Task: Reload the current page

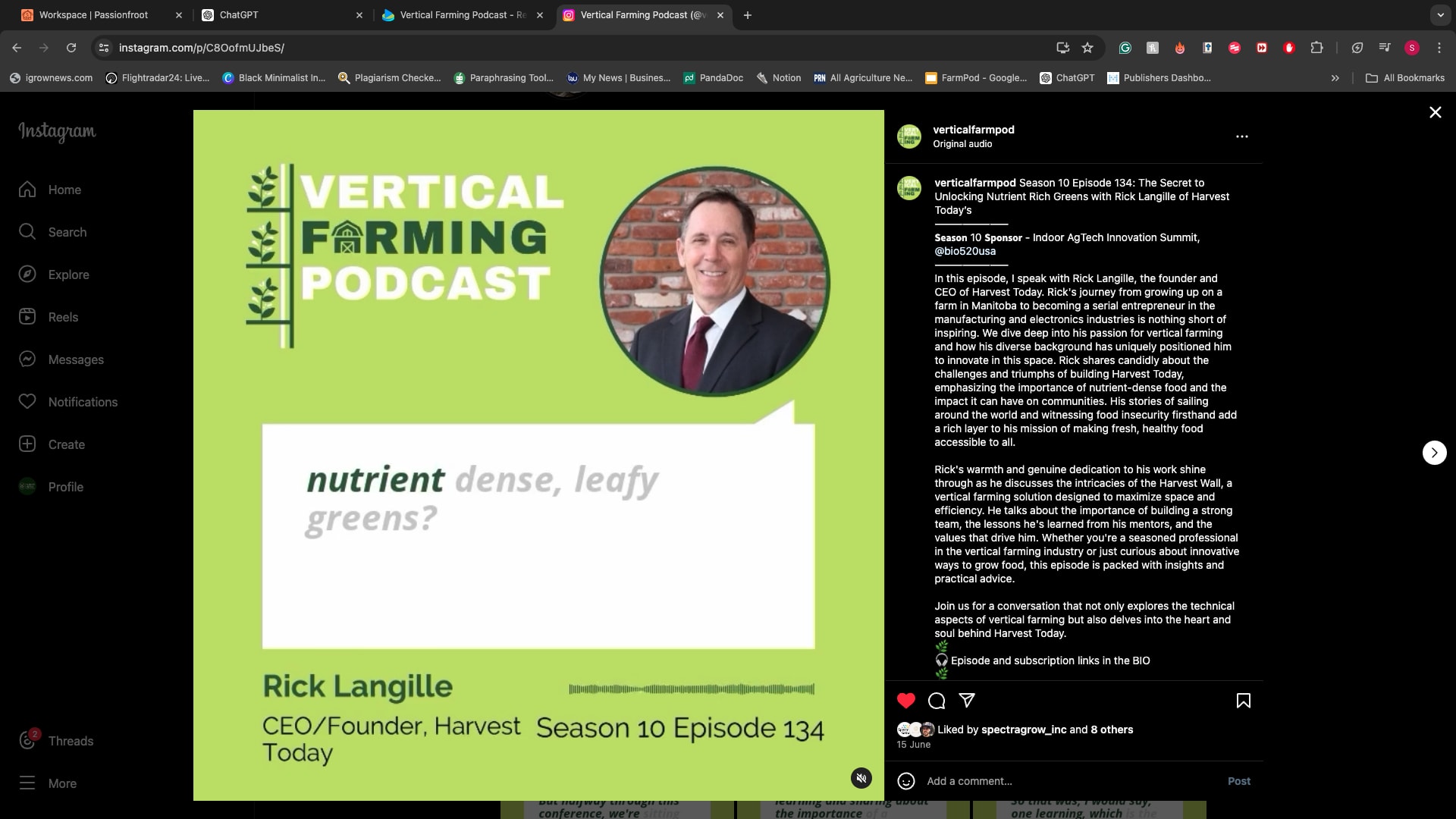Action: (71, 48)
